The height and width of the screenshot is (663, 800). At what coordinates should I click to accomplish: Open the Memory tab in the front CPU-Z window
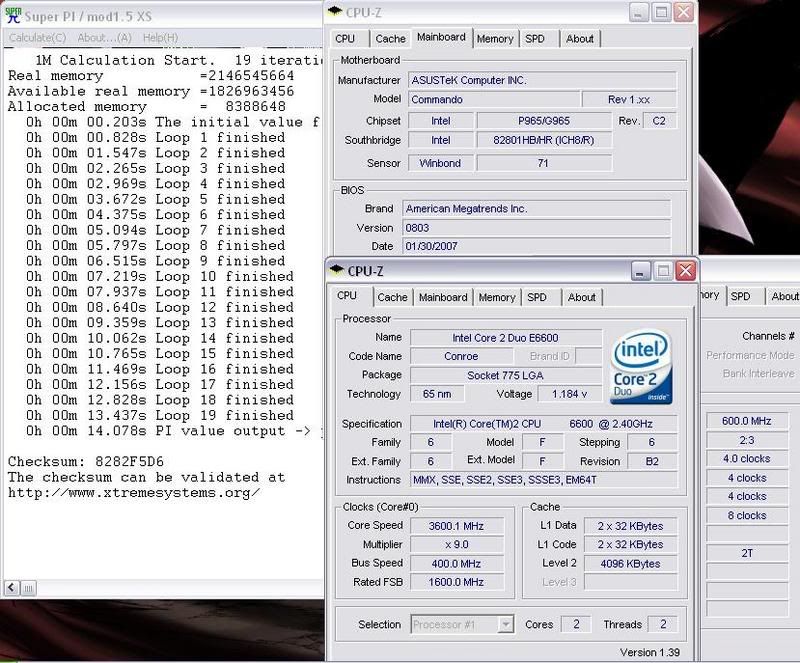(x=497, y=298)
